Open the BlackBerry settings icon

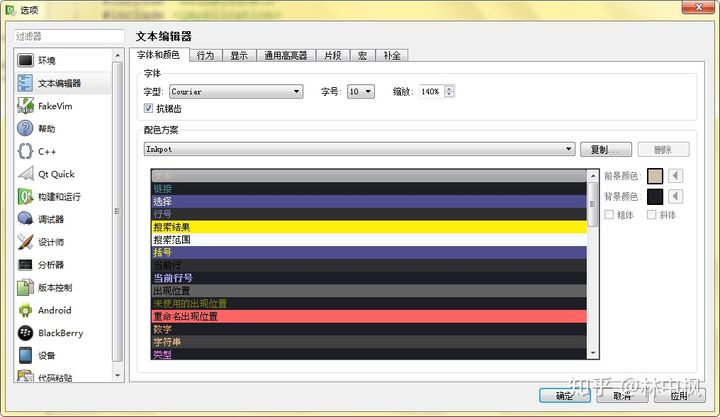pyautogui.click(x=25, y=333)
